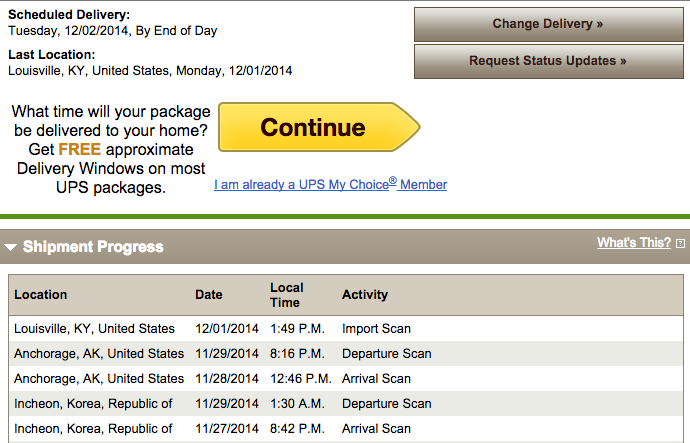Click the yellow Continue arrow button

coord(314,127)
